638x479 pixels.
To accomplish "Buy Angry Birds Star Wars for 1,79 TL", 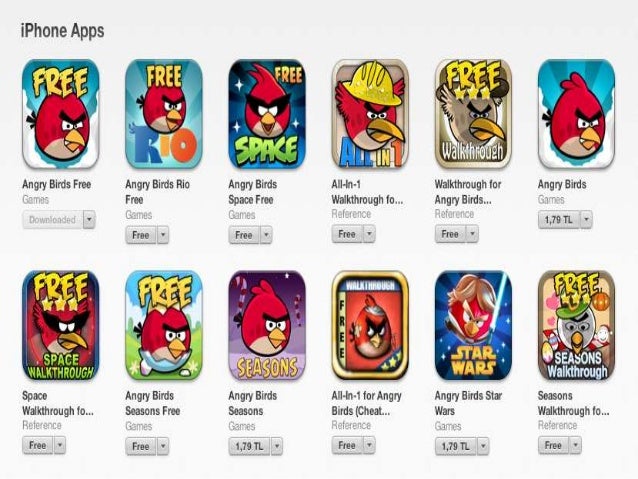I will 456,446.
